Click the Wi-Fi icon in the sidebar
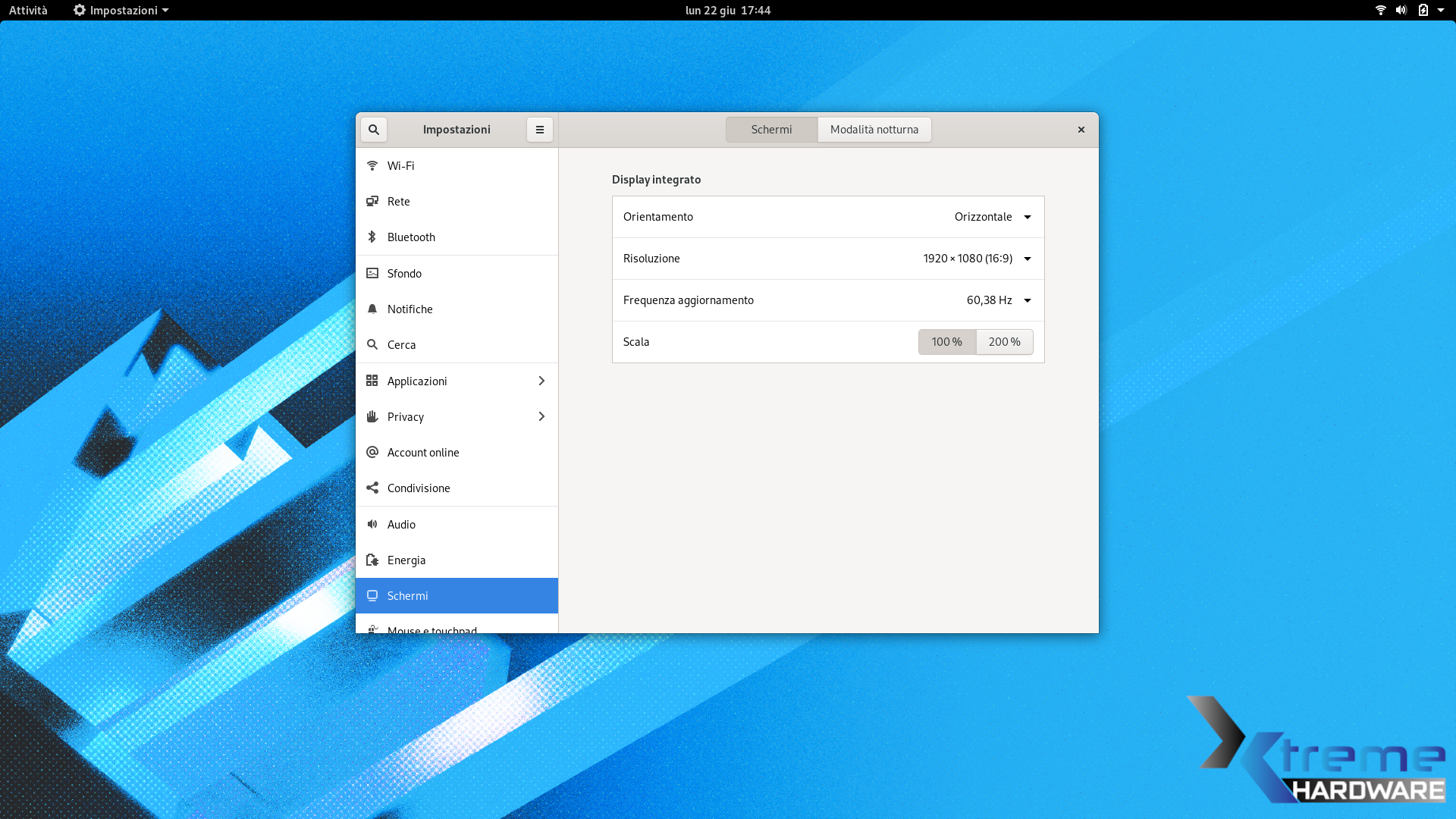Image resolution: width=1456 pixels, height=819 pixels. point(372,165)
